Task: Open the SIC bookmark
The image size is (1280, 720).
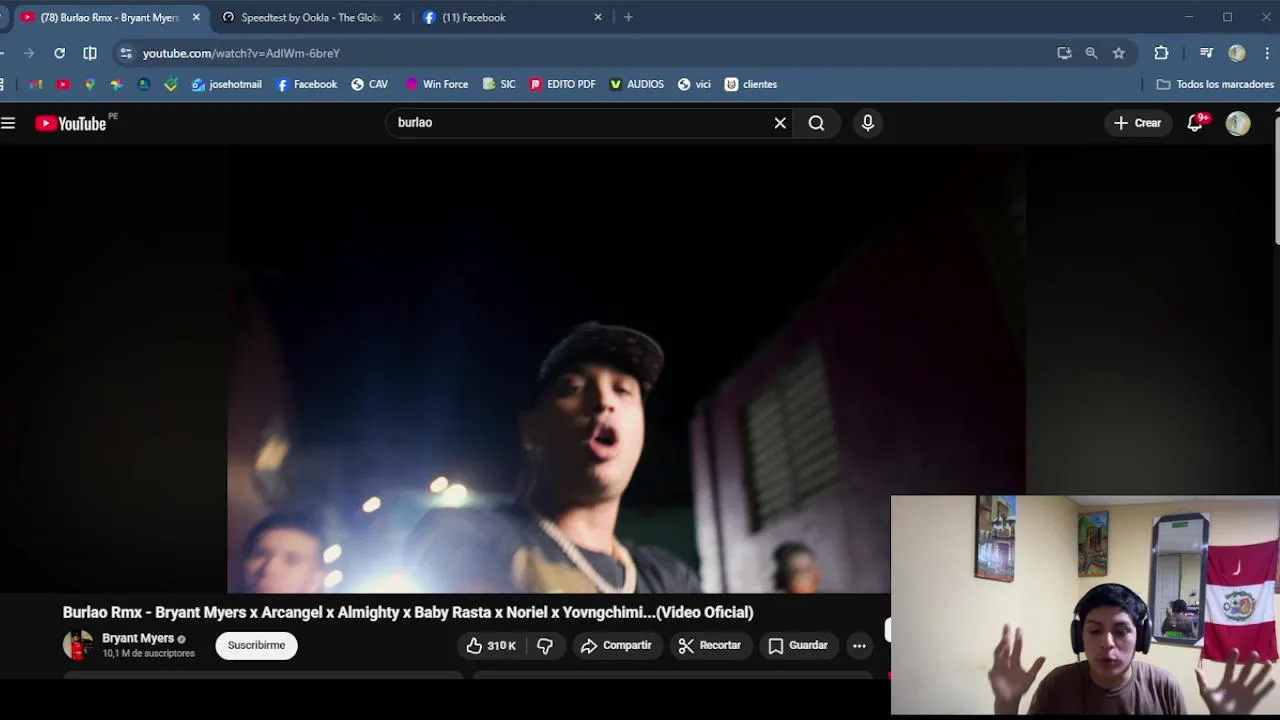Action: coord(499,84)
